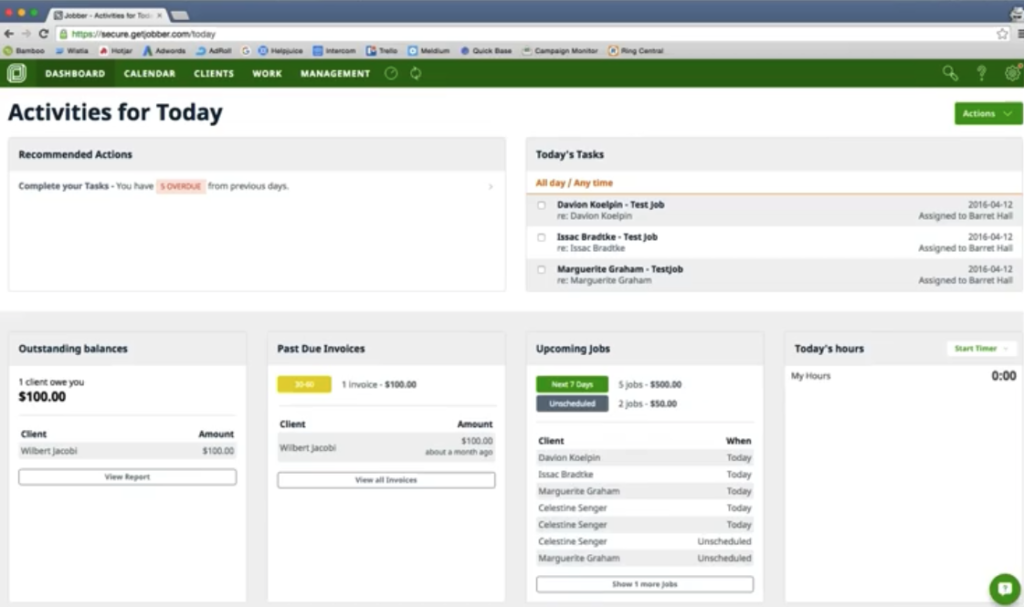Bookmark the page with star icon
Image resolution: width=1024 pixels, height=607 pixels.
pyautogui.click(x=1002, y=33)
